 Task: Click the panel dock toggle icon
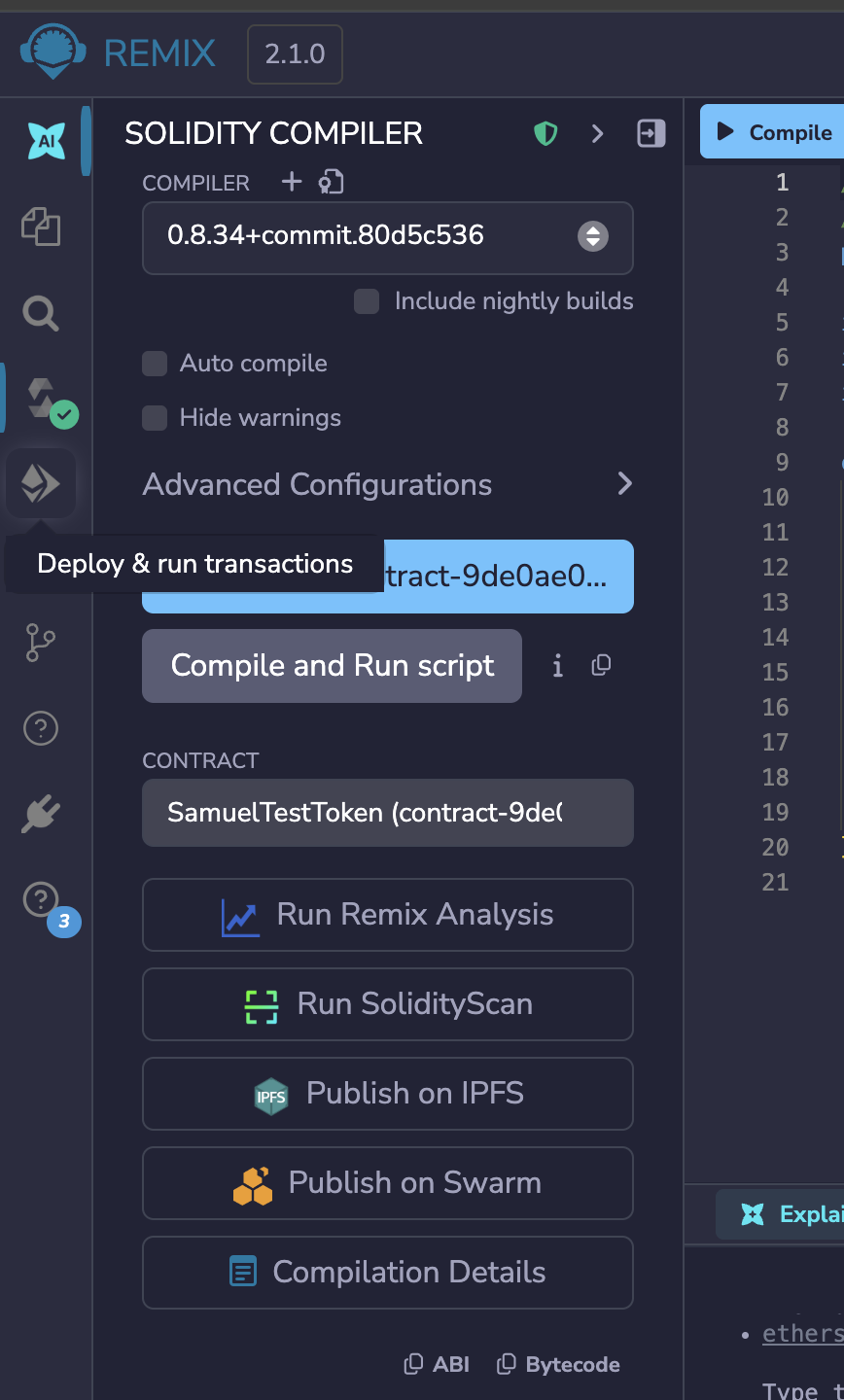pyautogui.click(x=651, y=133)
